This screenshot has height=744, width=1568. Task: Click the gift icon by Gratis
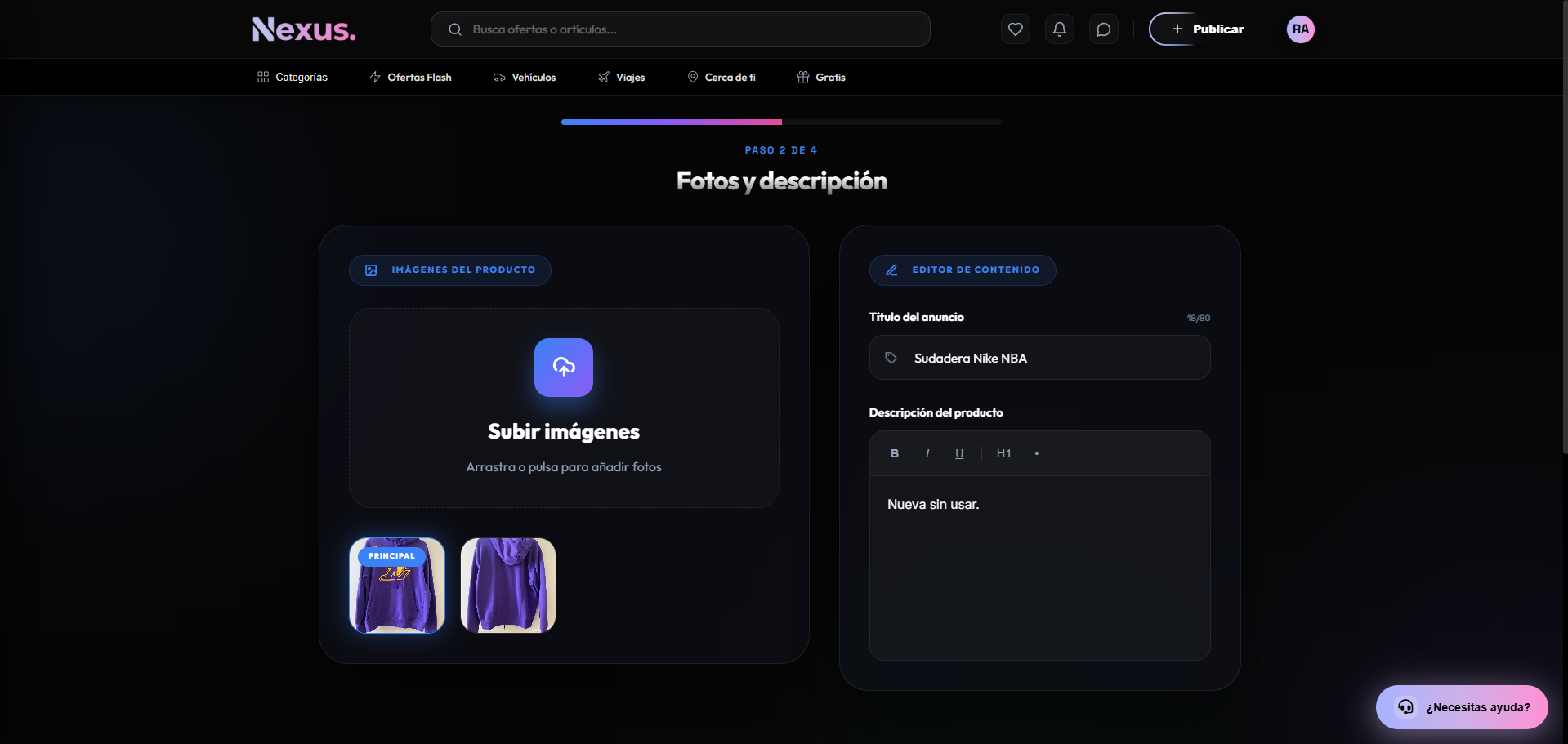(803, 77)
